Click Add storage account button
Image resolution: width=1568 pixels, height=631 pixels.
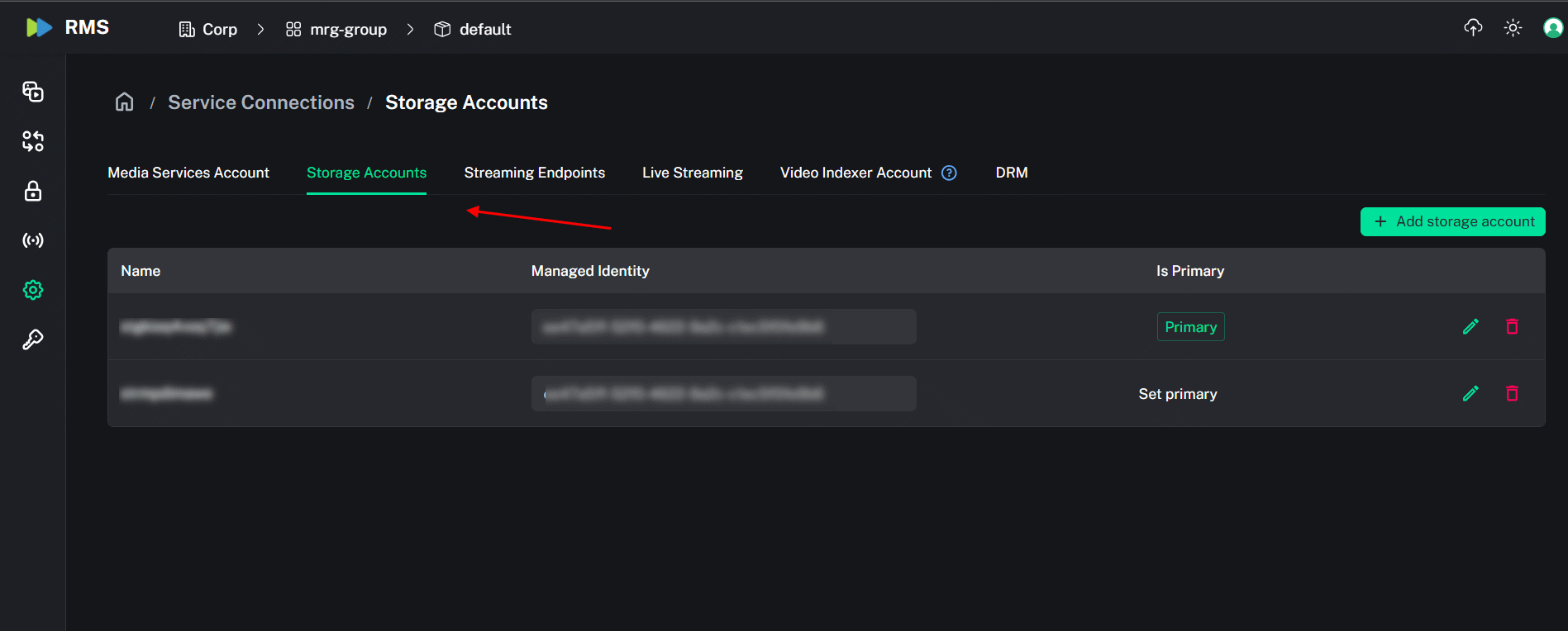(1453, 221)
